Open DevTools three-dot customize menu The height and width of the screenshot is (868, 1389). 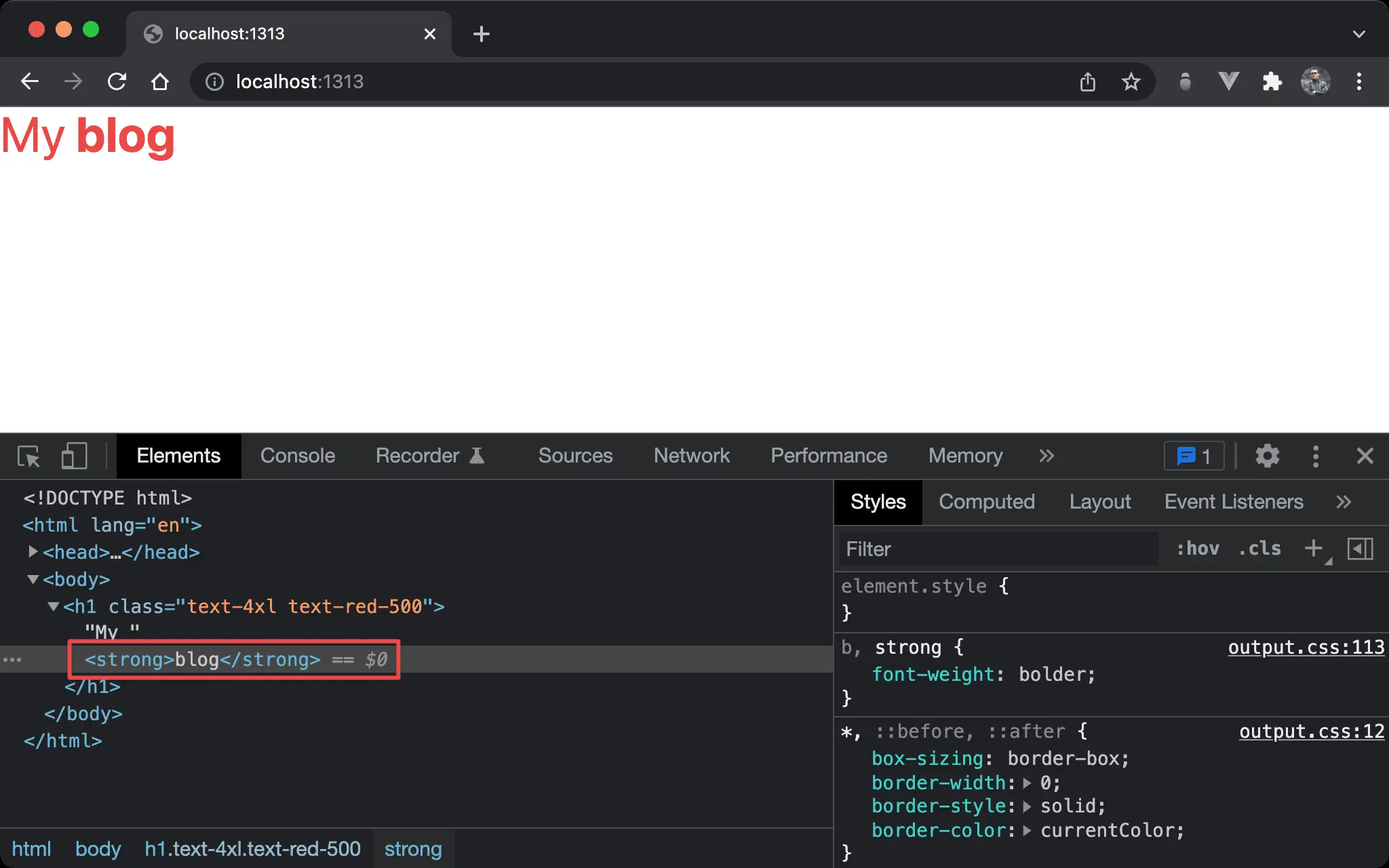[1316, 456]
